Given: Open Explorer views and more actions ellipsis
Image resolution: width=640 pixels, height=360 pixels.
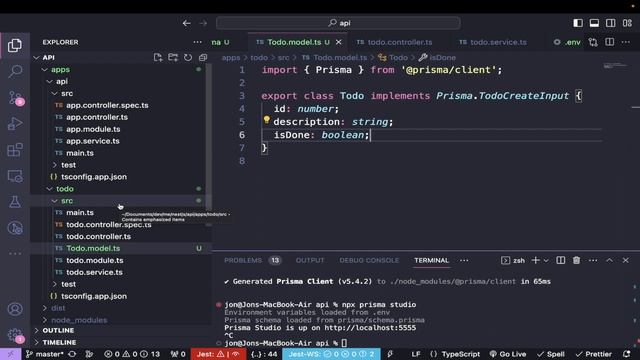Looking at the screenshot, I should (x=198, y=42).
